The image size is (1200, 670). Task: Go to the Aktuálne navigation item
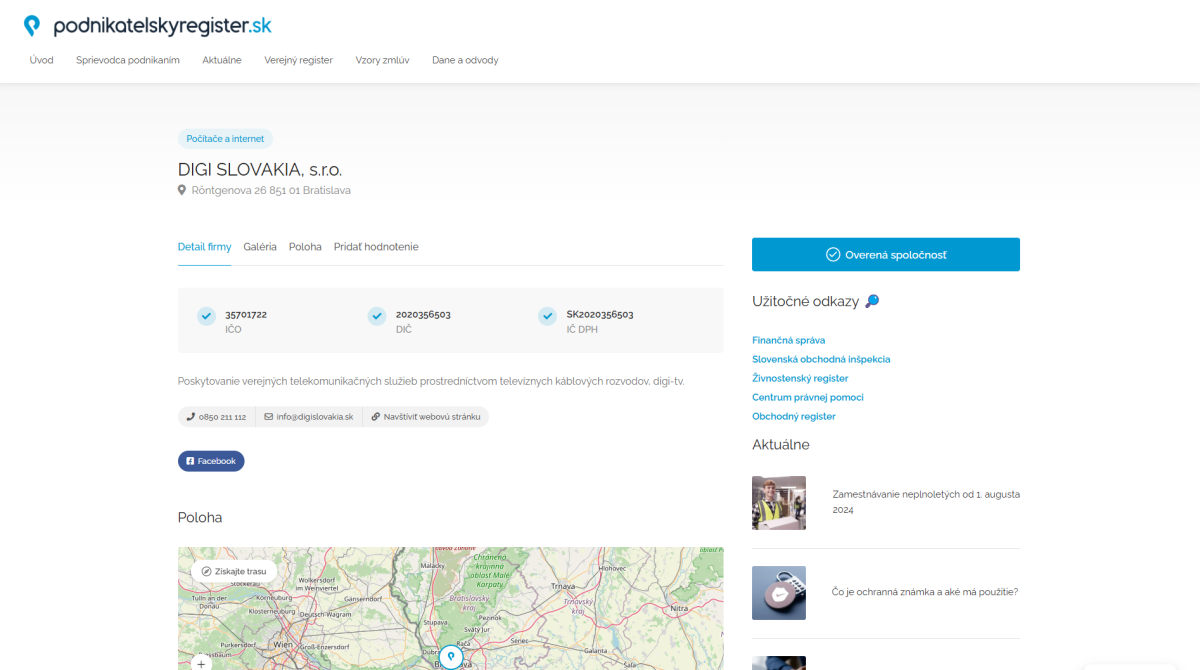pos(222,60)
